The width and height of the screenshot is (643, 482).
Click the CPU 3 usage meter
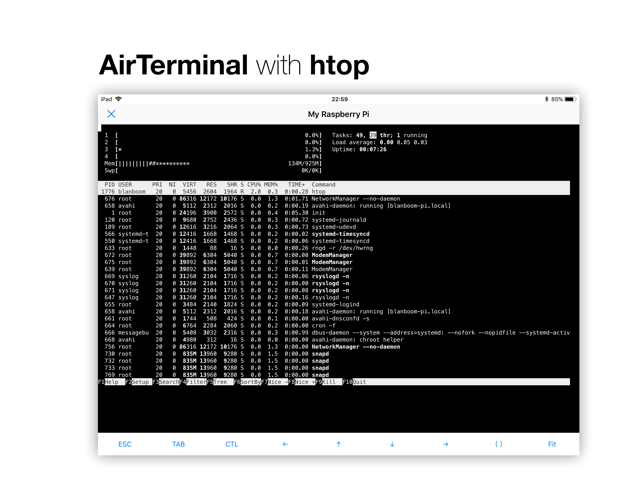coord(213,149)
